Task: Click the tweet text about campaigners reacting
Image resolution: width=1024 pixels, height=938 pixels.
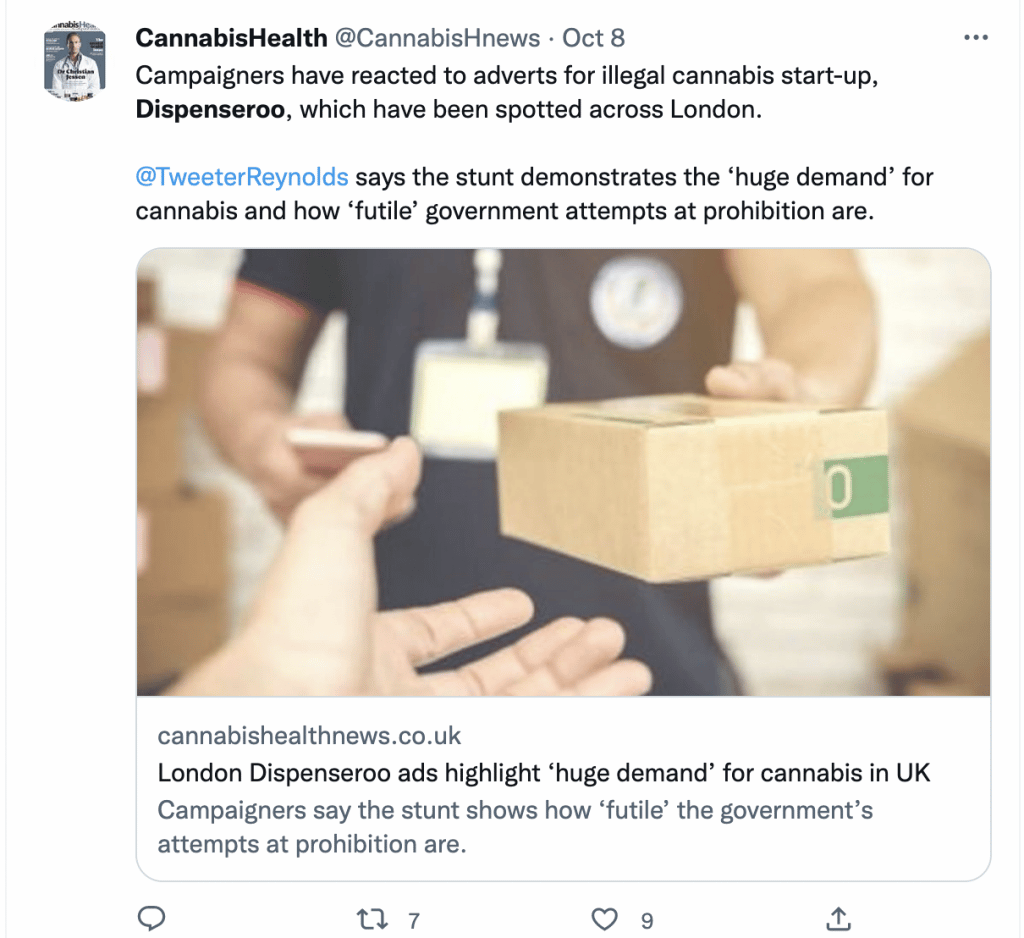Action: (507, 92)
